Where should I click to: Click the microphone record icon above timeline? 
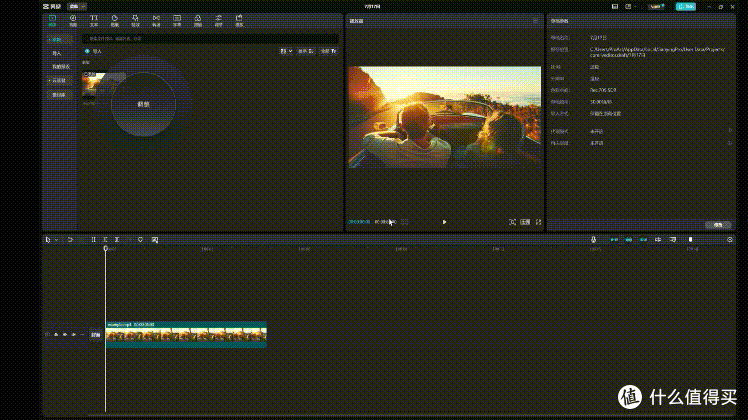(593, 240)
